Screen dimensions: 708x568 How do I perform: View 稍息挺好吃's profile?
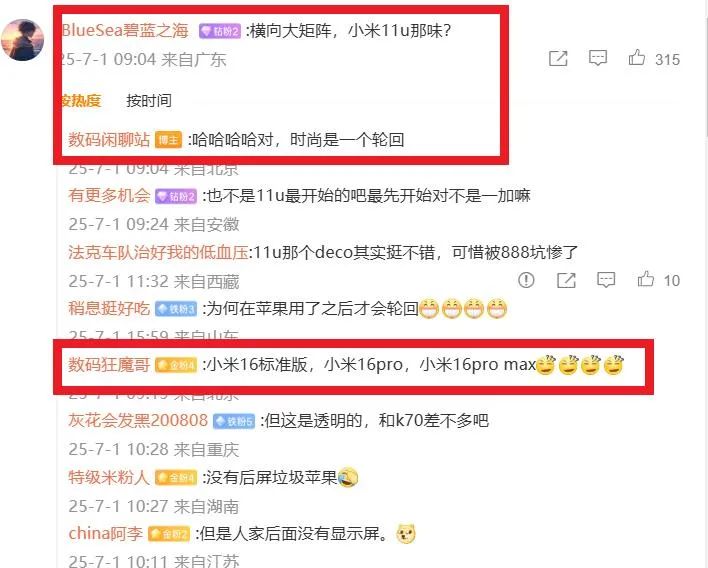click(109, 308)
